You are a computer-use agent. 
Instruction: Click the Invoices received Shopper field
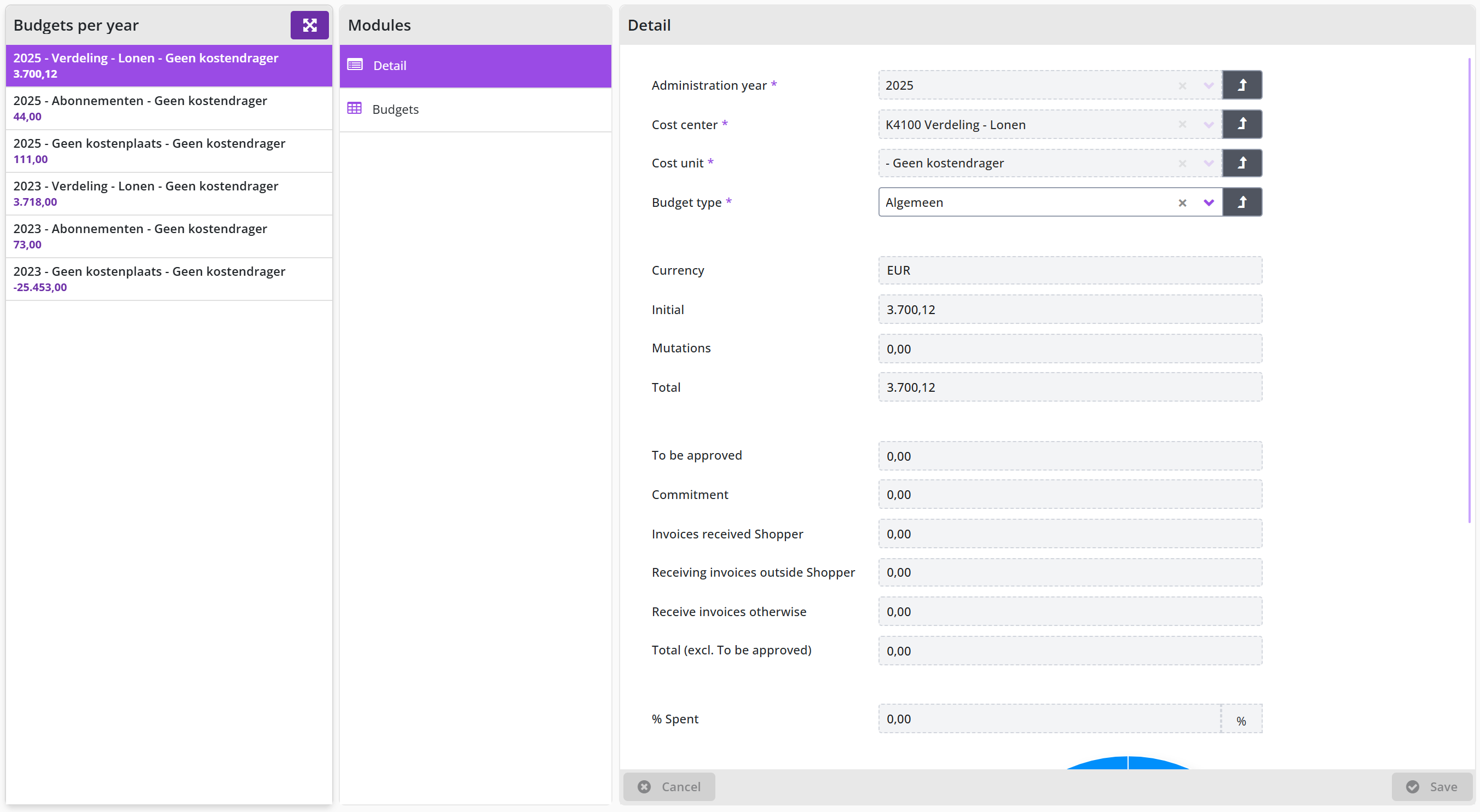tap(1070, 533)
